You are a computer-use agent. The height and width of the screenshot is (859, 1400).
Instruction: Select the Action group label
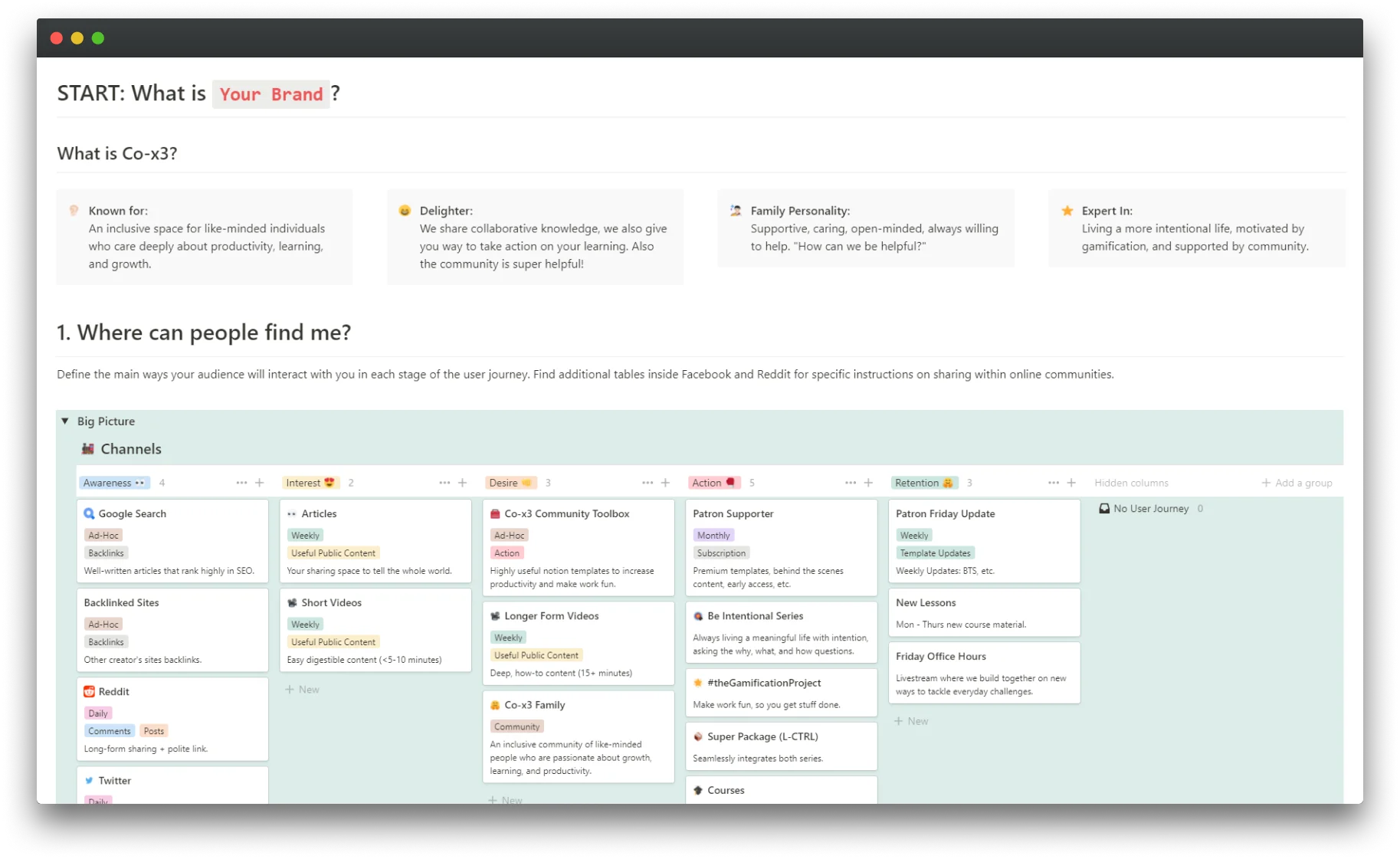(713, 483)
